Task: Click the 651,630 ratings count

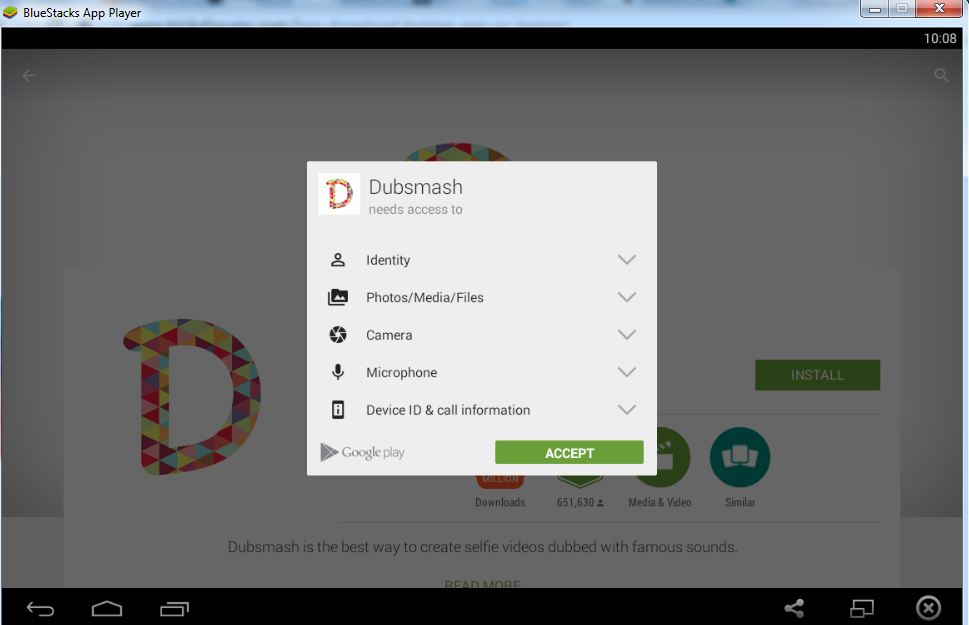Action: point(580,503)
